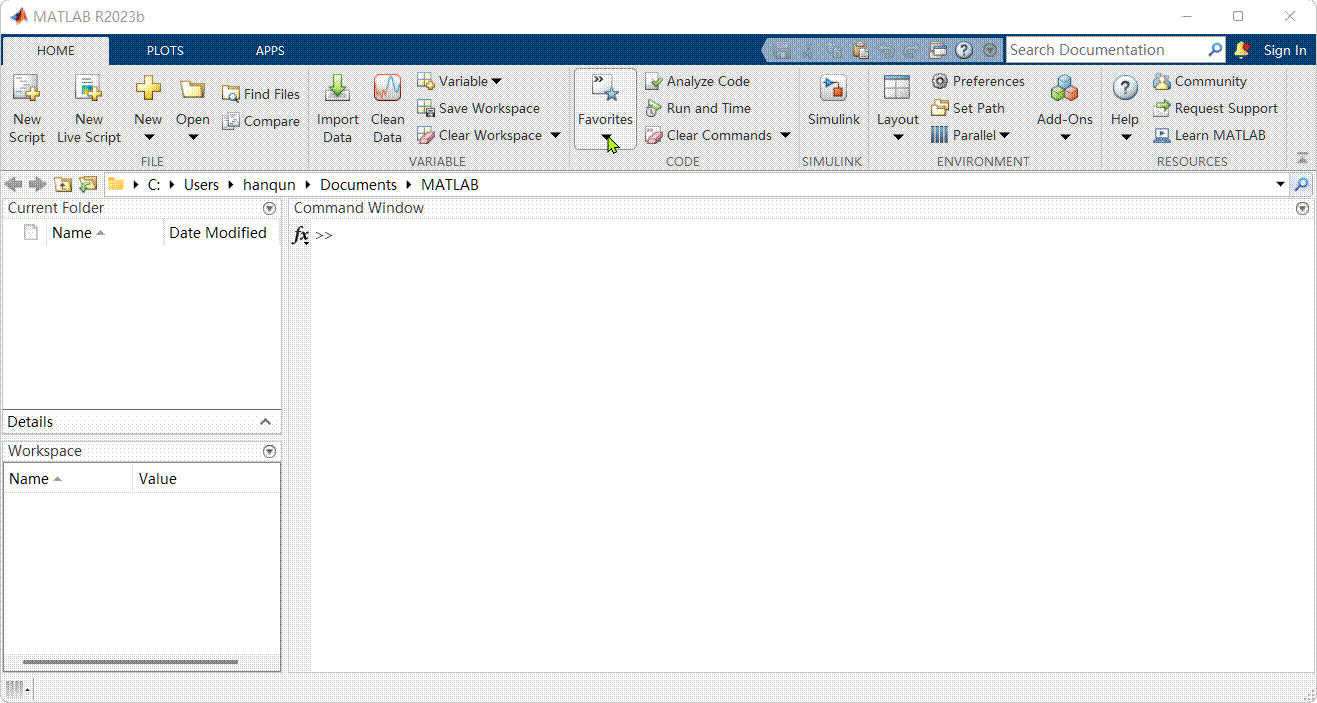Click the Open folder icon
This screenshot has width=1317, height=703.
192,89
